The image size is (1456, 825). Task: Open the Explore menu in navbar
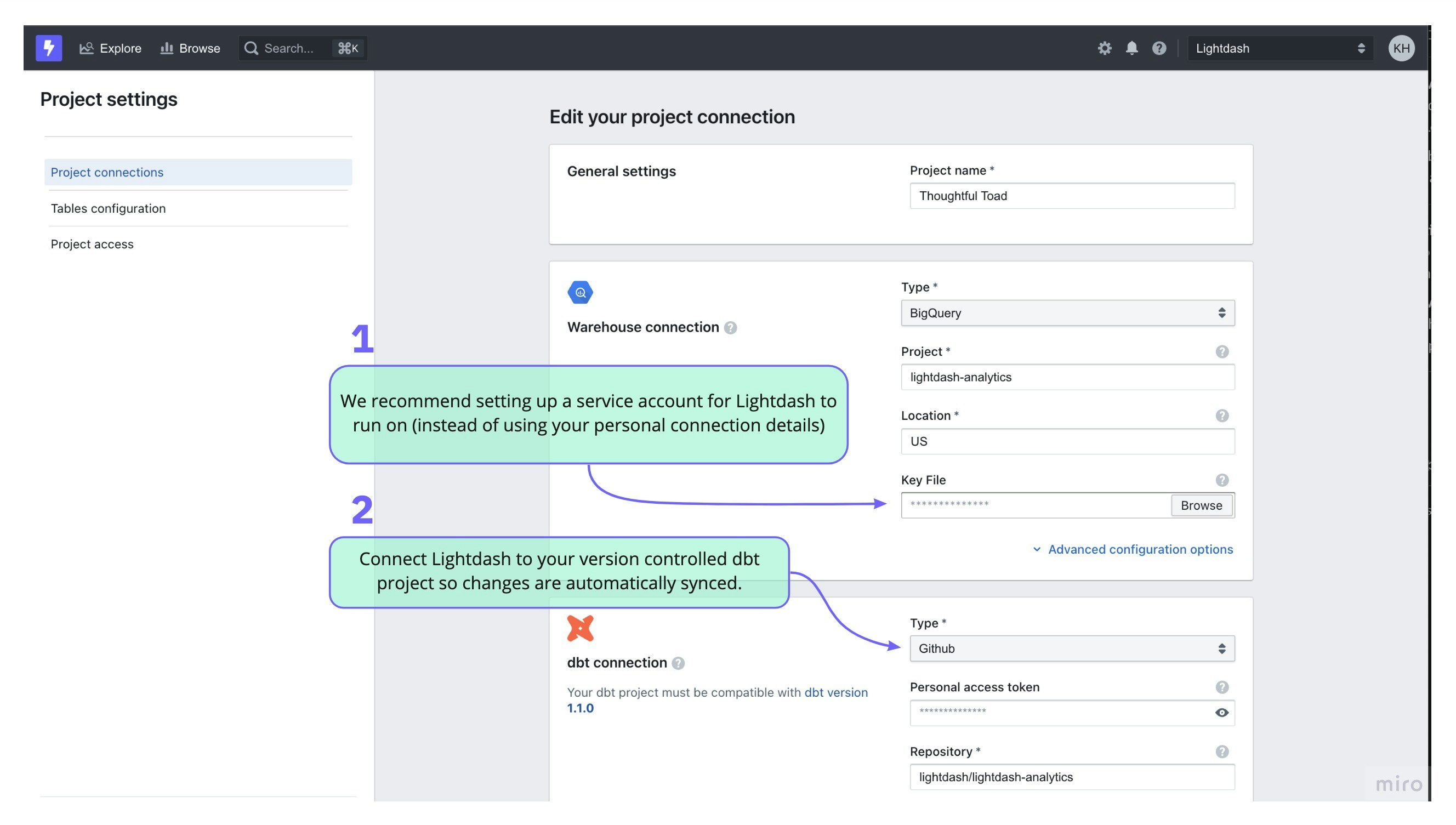point(111,48)
